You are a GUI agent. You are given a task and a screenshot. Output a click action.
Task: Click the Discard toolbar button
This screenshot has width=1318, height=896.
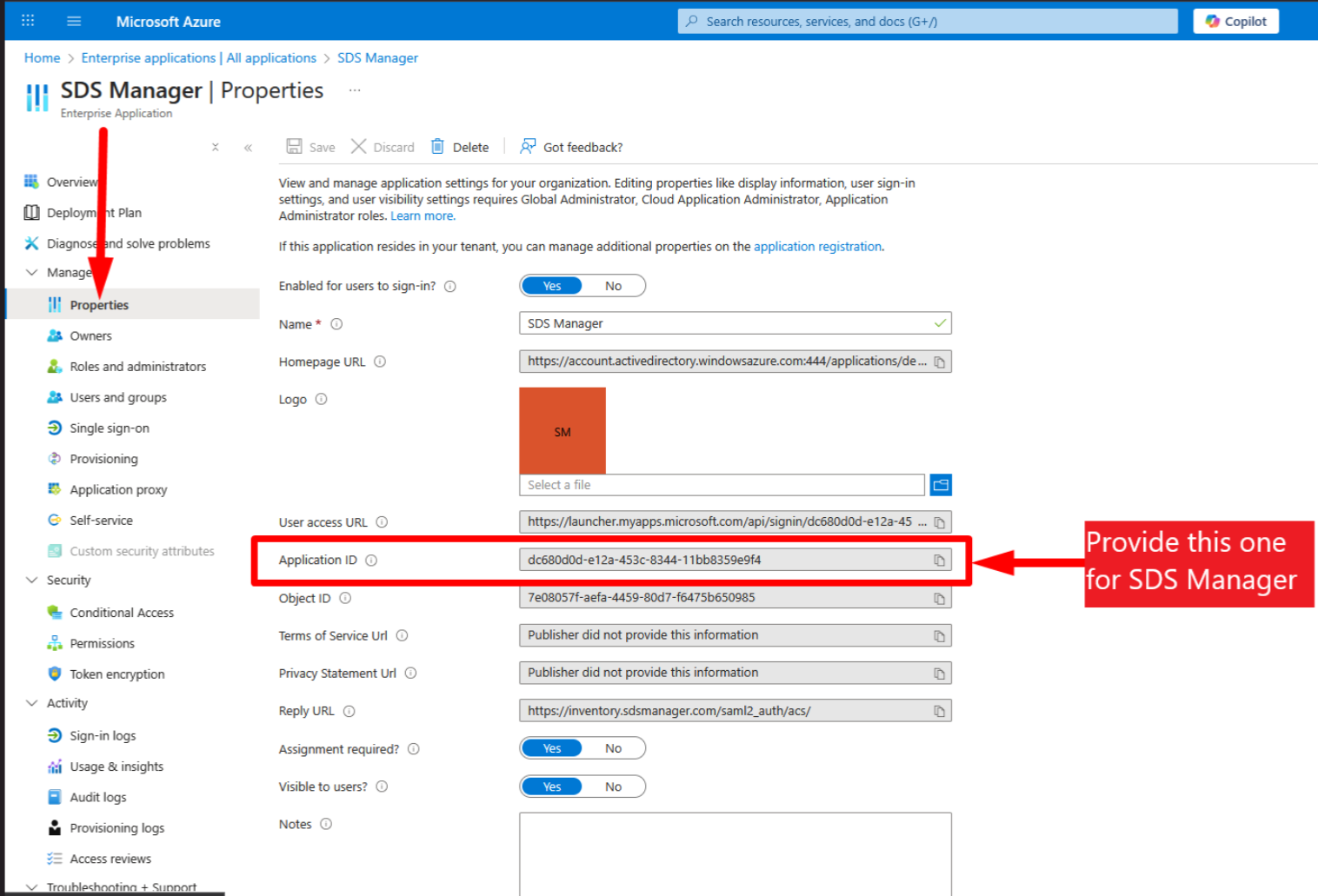(x=383, y=147)
